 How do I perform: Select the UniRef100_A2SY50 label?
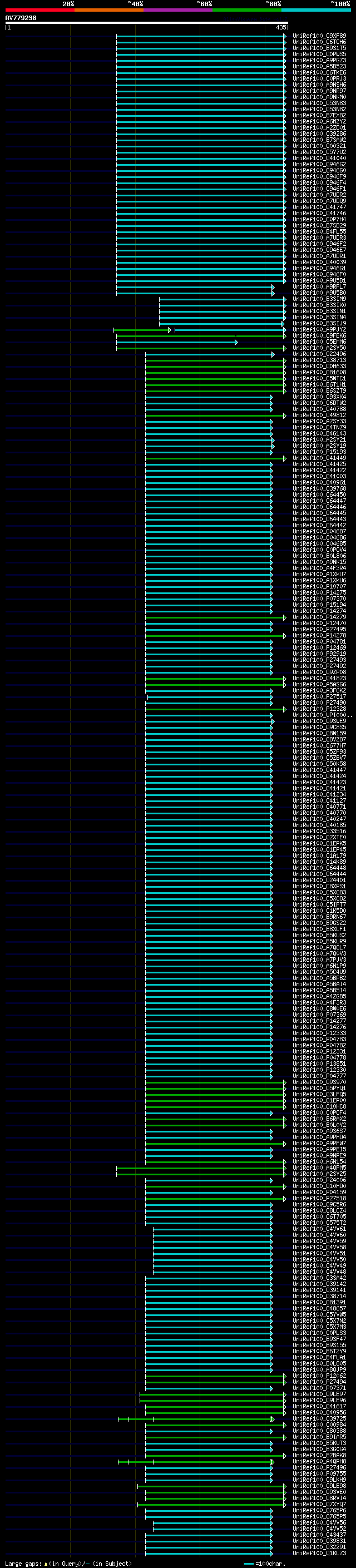319,348
